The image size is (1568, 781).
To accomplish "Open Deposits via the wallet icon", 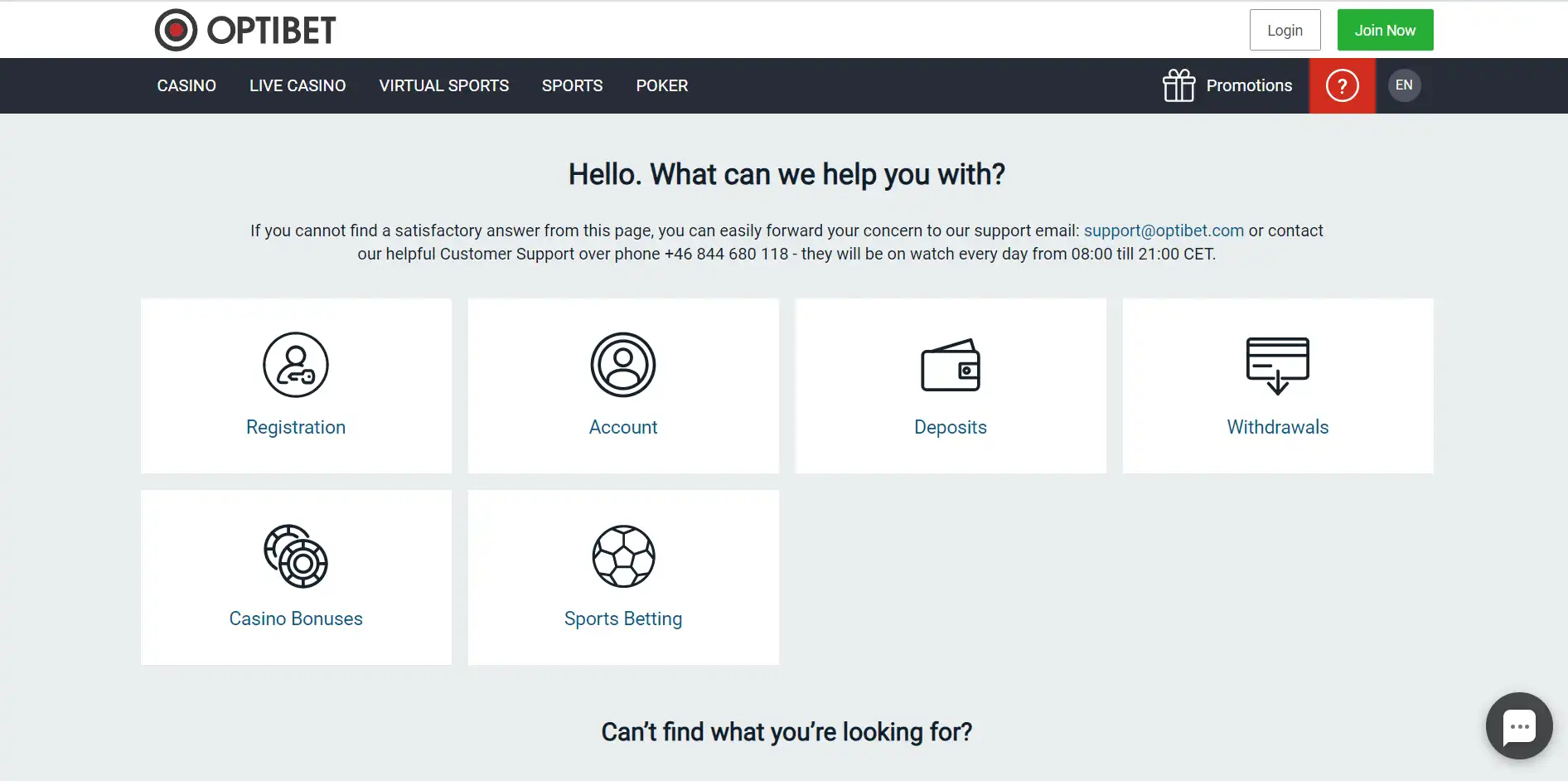I will (950, 365).
